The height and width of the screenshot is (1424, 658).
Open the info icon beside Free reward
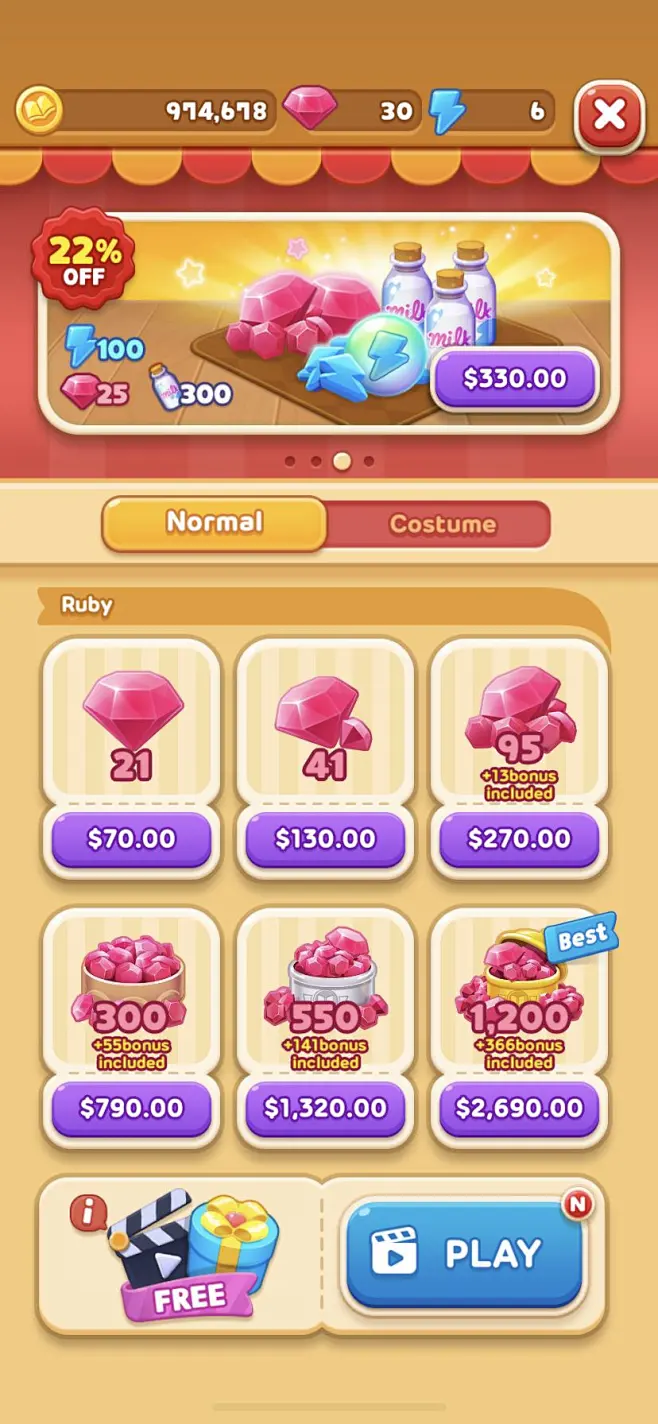pyautogui.click(x=88, y=1212)
